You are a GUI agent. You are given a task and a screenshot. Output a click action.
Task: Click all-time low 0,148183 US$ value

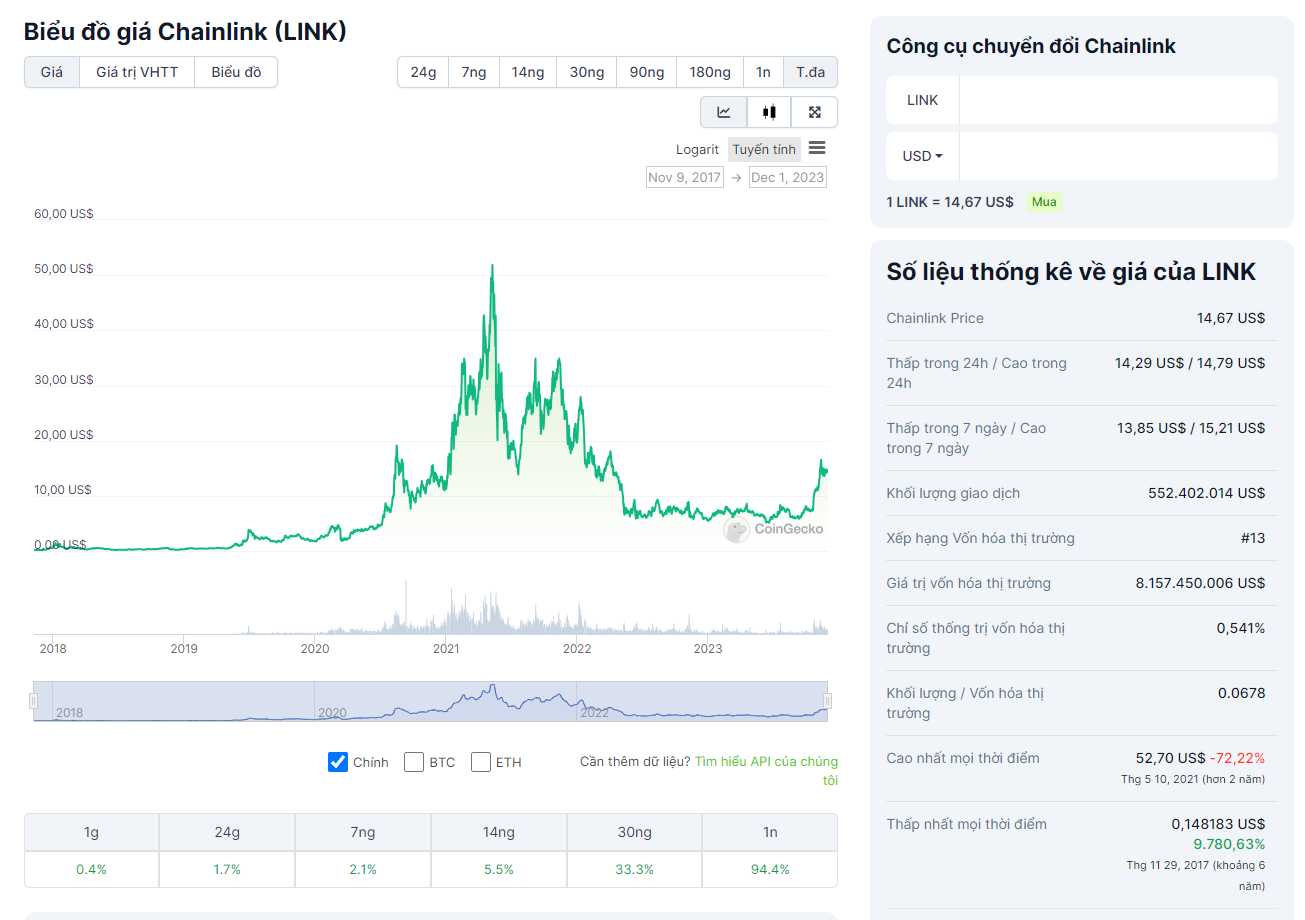1218,824
